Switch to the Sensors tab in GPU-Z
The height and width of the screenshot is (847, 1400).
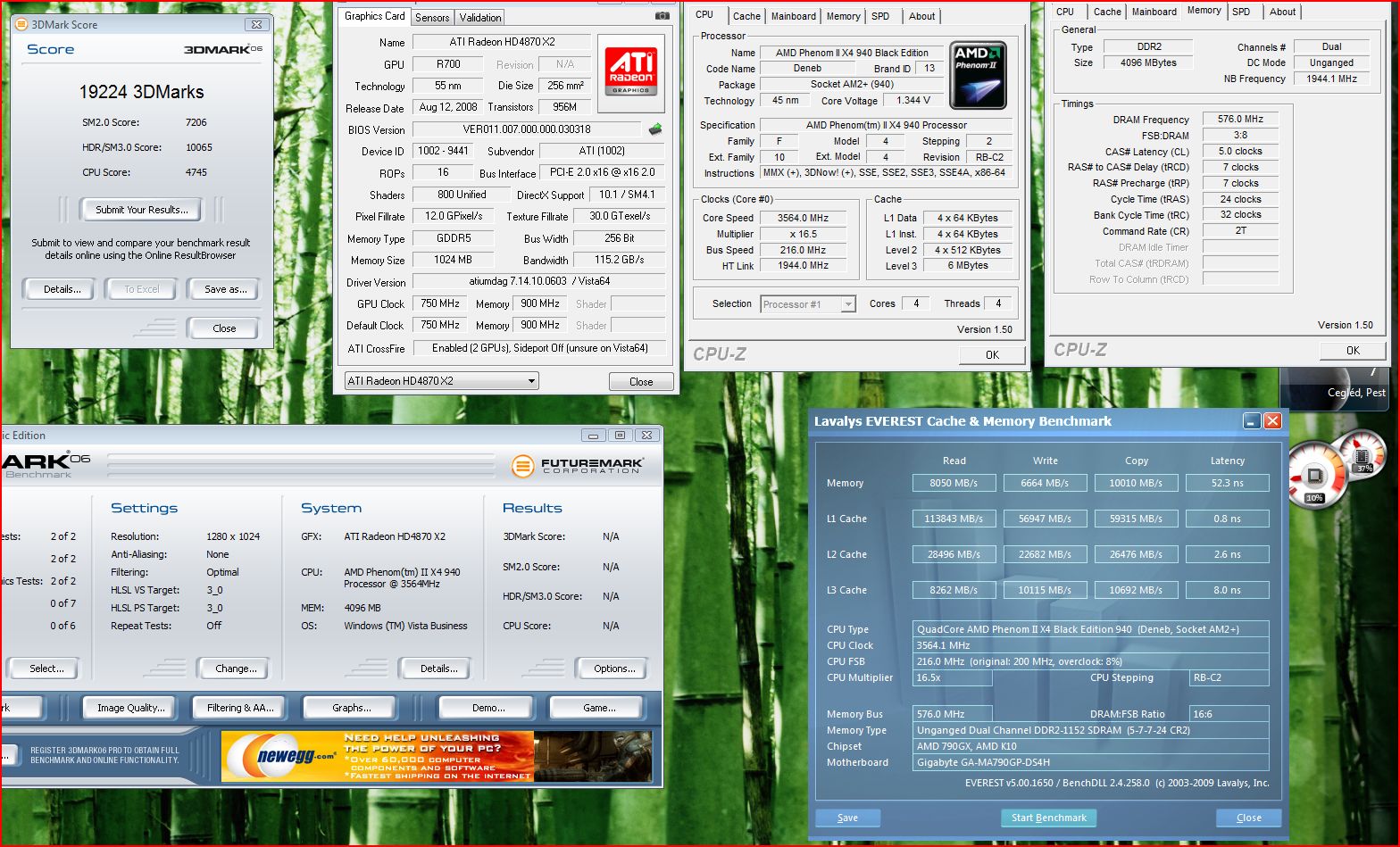pyautogui.click(x=432, y=18)
